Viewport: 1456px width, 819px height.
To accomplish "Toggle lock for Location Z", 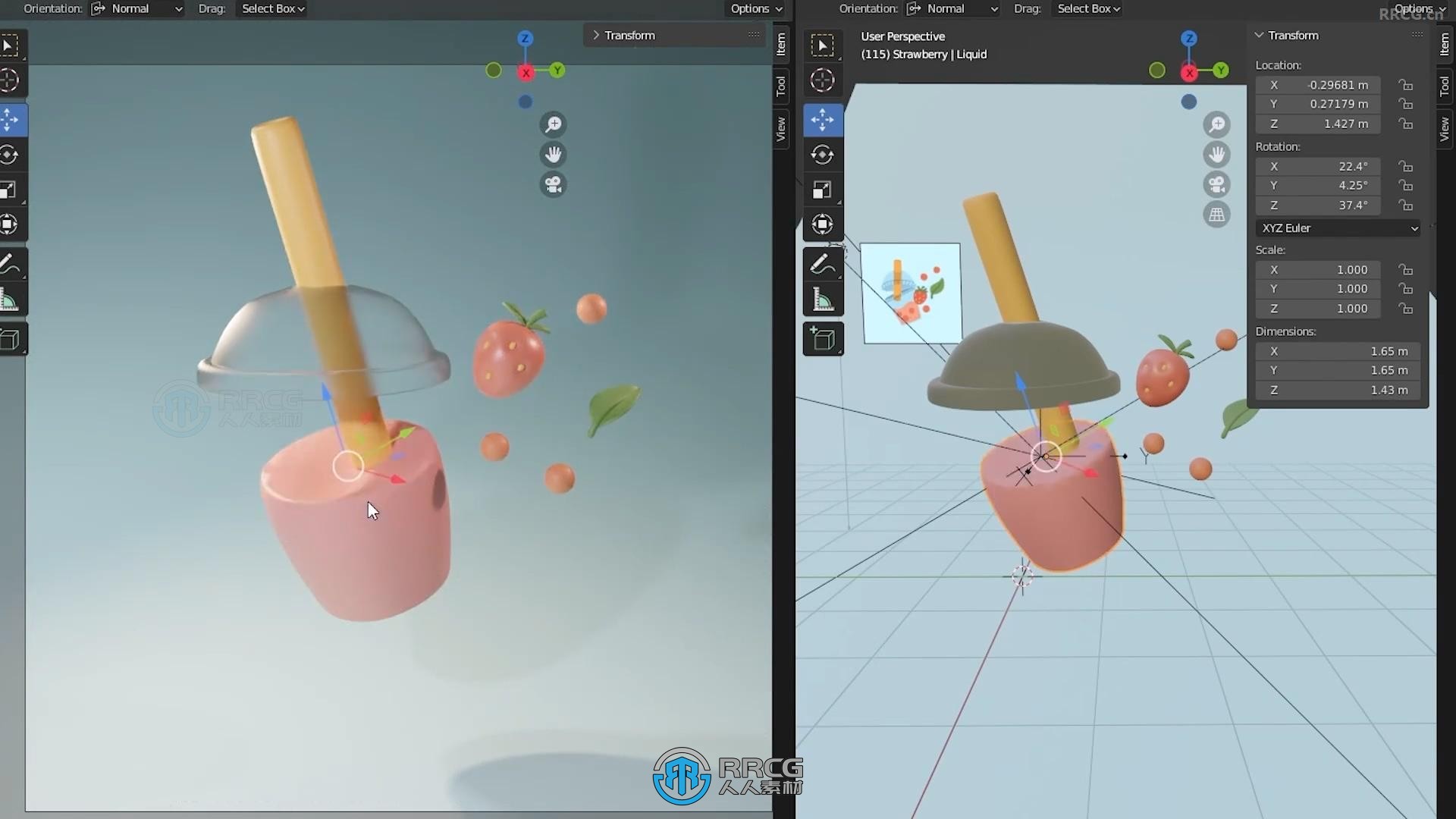I will (1406, 124).
